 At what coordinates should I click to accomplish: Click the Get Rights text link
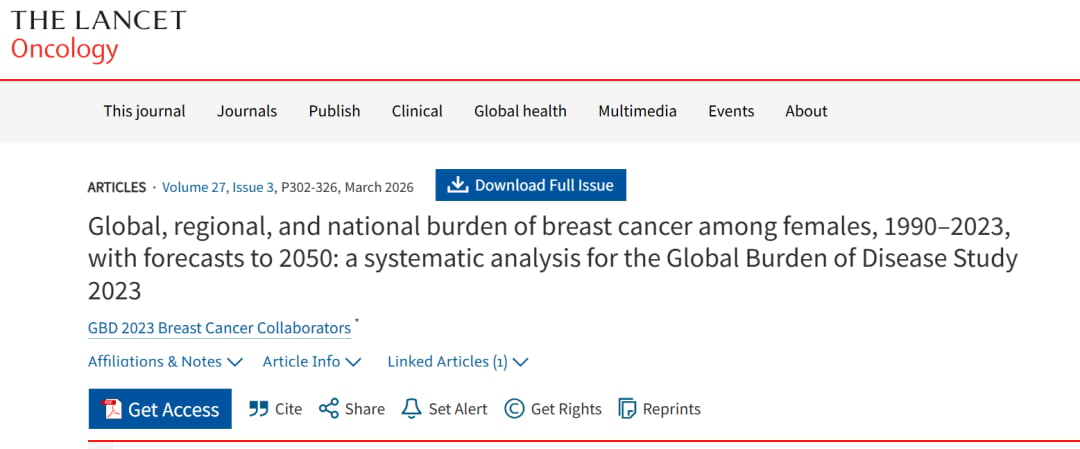tap(566, 409)
